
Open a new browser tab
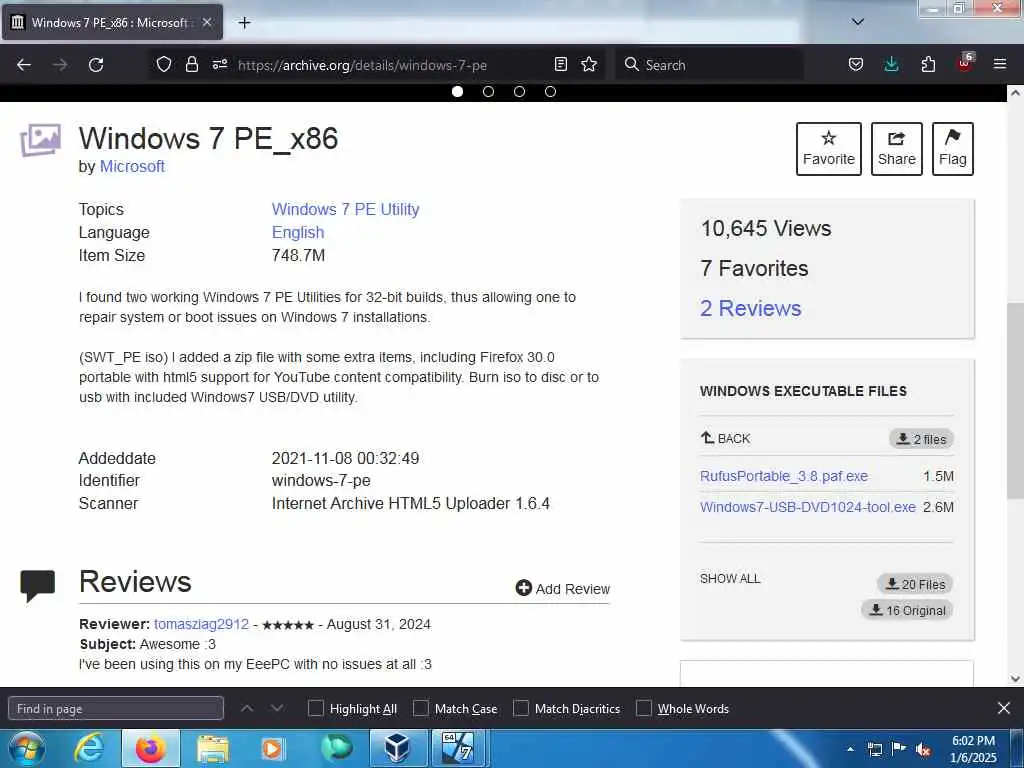(x=244, y=23)
